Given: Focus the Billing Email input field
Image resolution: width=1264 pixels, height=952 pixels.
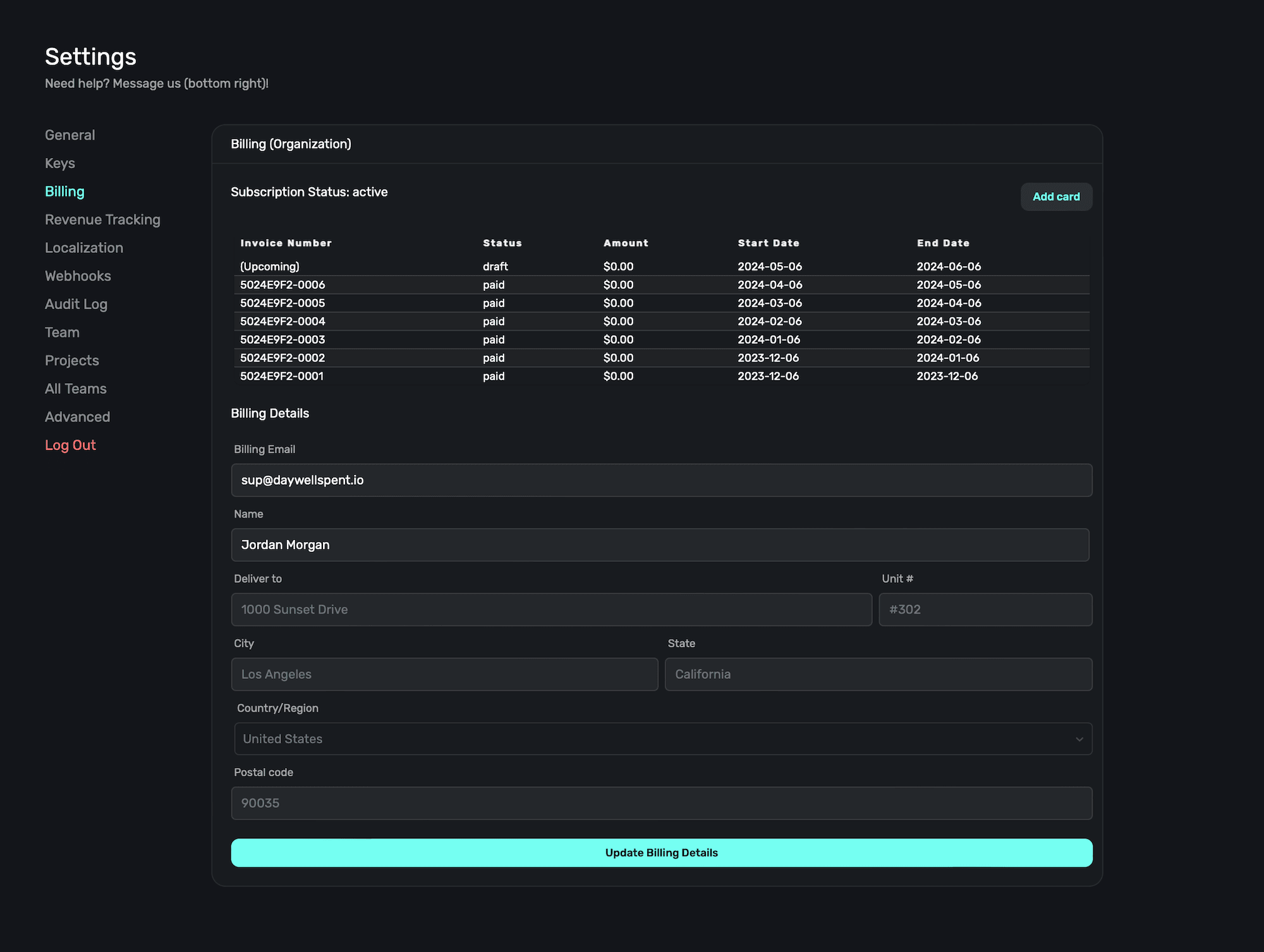Looking at the screenshot, I should 661,480.
